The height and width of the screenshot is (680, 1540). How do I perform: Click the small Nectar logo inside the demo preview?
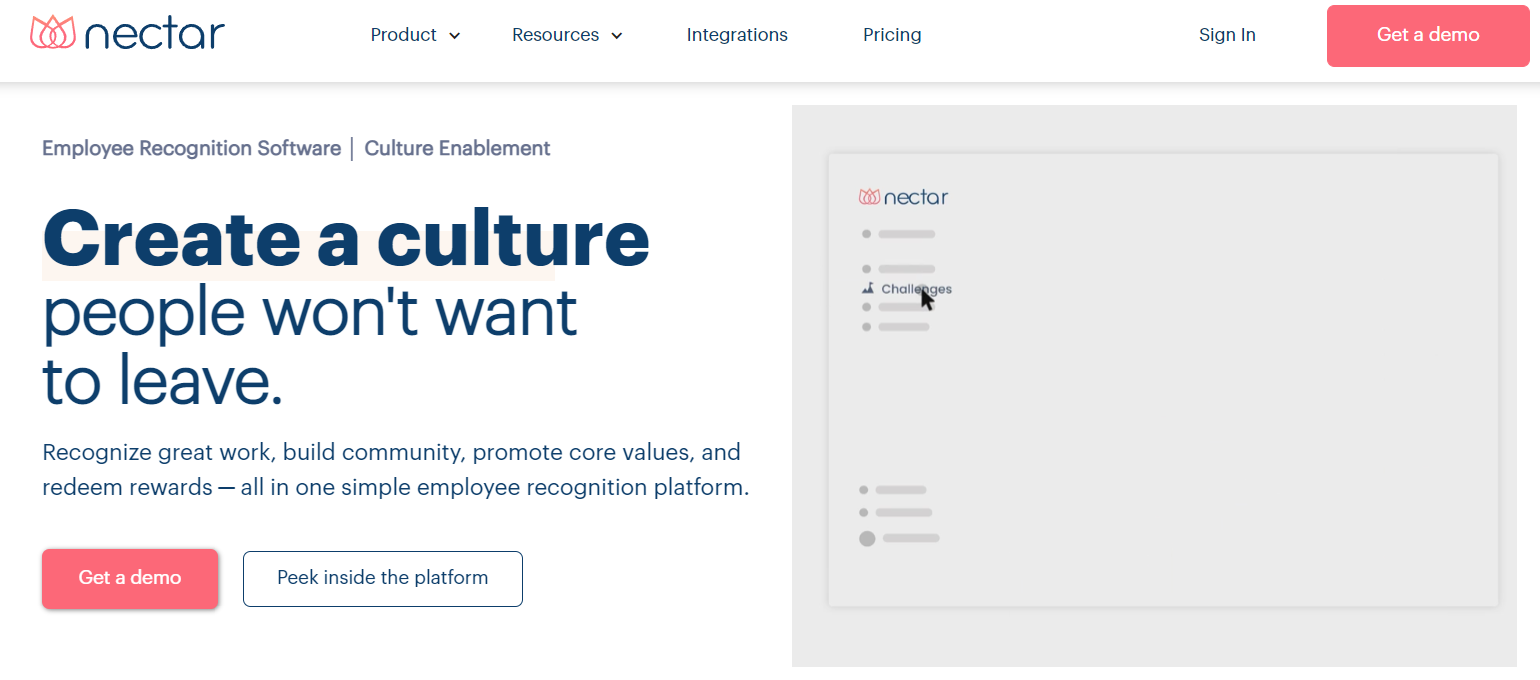pyautogui.click(x=903, y=197)
